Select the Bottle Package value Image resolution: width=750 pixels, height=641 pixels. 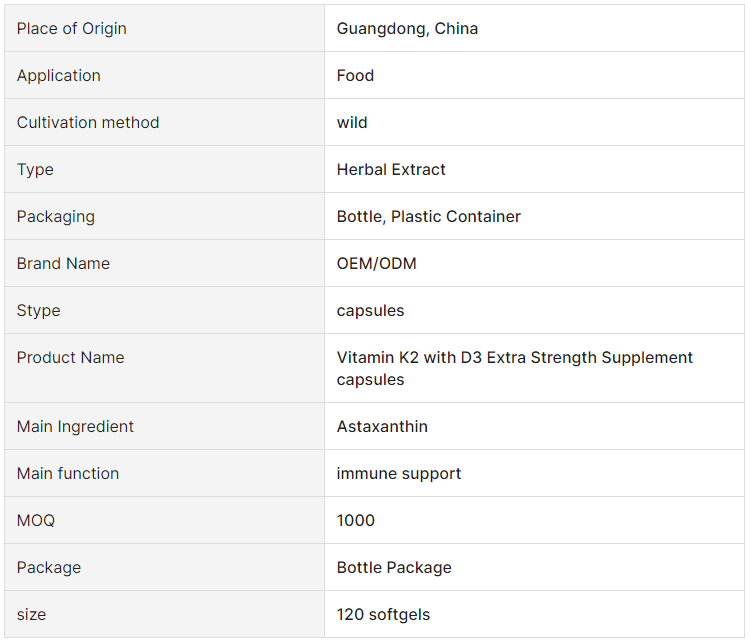coord(394,568)
